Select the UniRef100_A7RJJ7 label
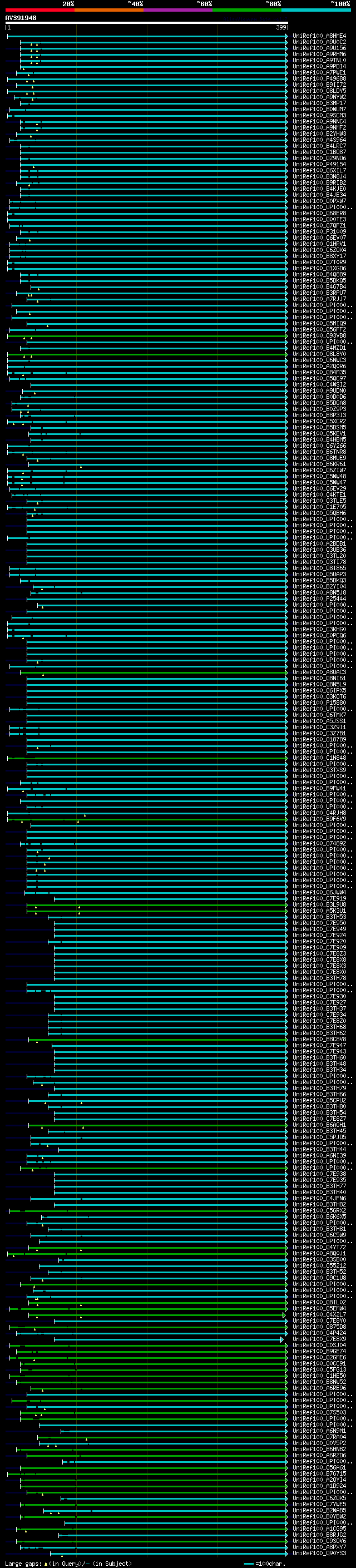Viewport: 356px width, 1568px height. tap(319, 299)
